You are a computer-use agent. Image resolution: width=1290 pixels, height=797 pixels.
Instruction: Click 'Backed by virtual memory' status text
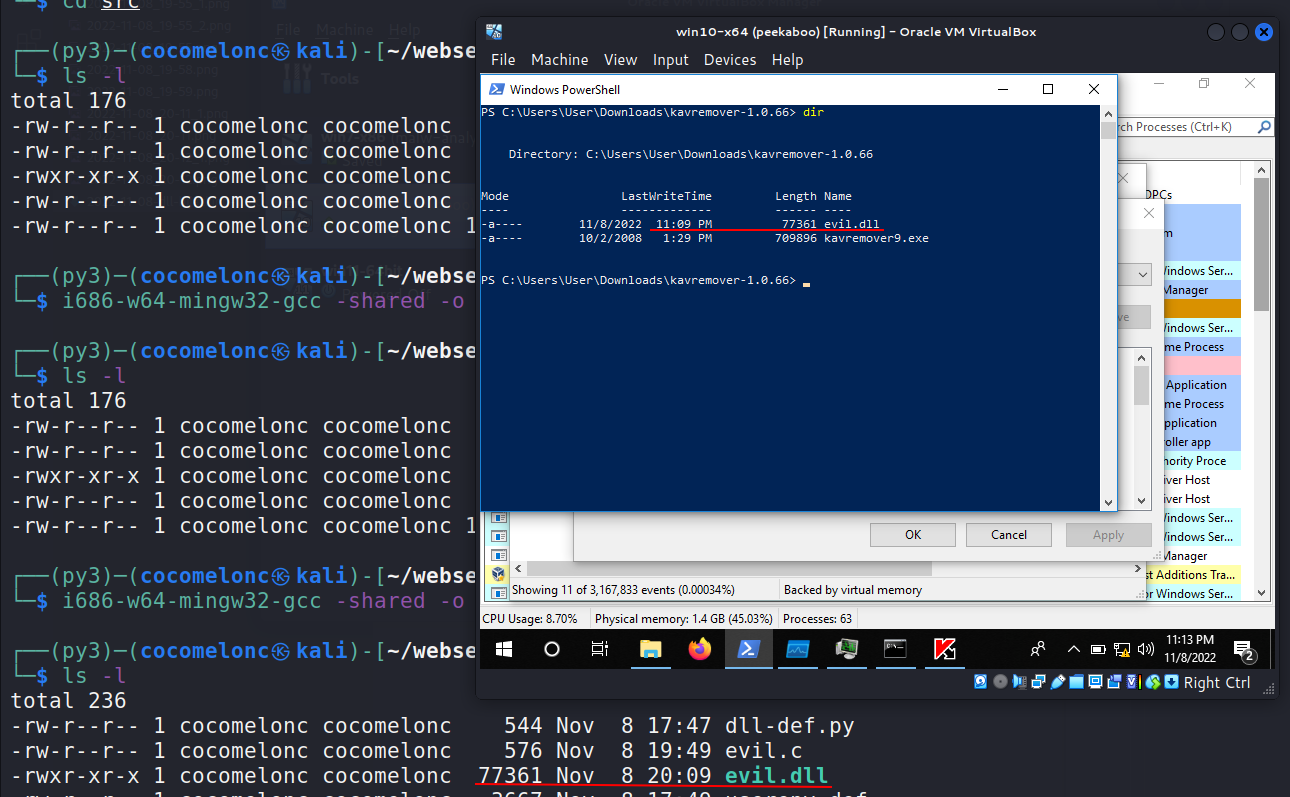[x=853, y=590]
